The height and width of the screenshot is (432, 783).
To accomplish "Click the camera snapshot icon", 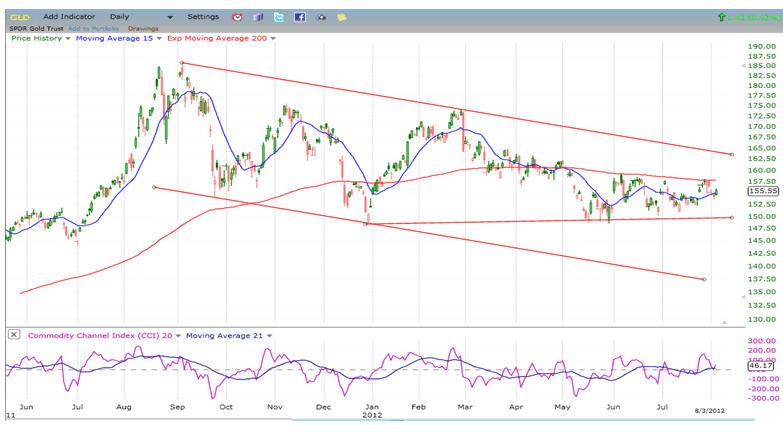I will coord(320,17).
